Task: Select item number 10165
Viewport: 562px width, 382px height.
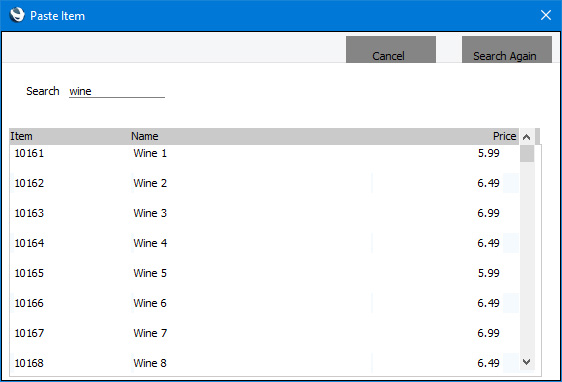Action: pos(29,273)
